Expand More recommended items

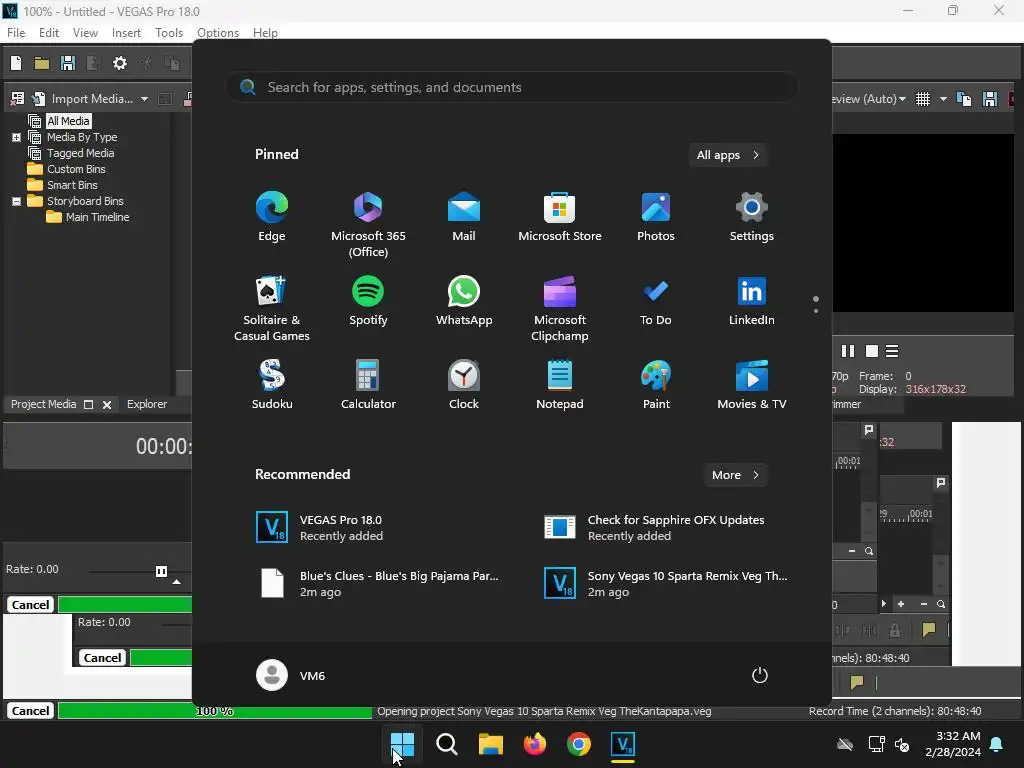pyautogui.click(x=735, y=475)
